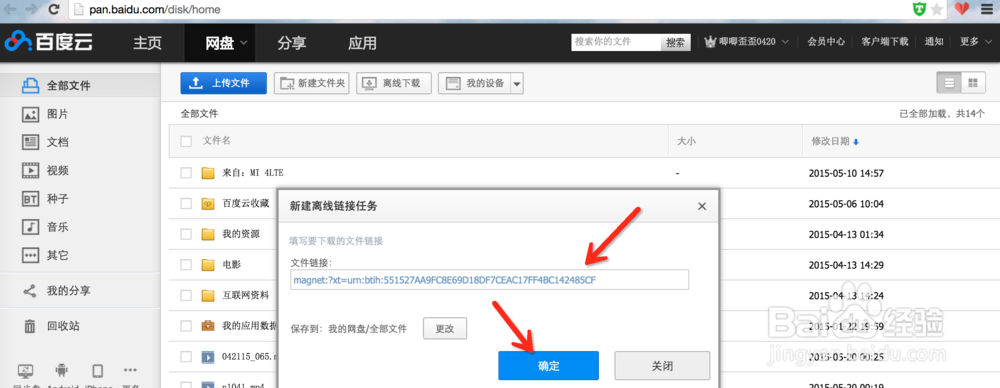Click the red heart extension icon
Viewport: 1000px width, 388px height.
pos(962,9)
